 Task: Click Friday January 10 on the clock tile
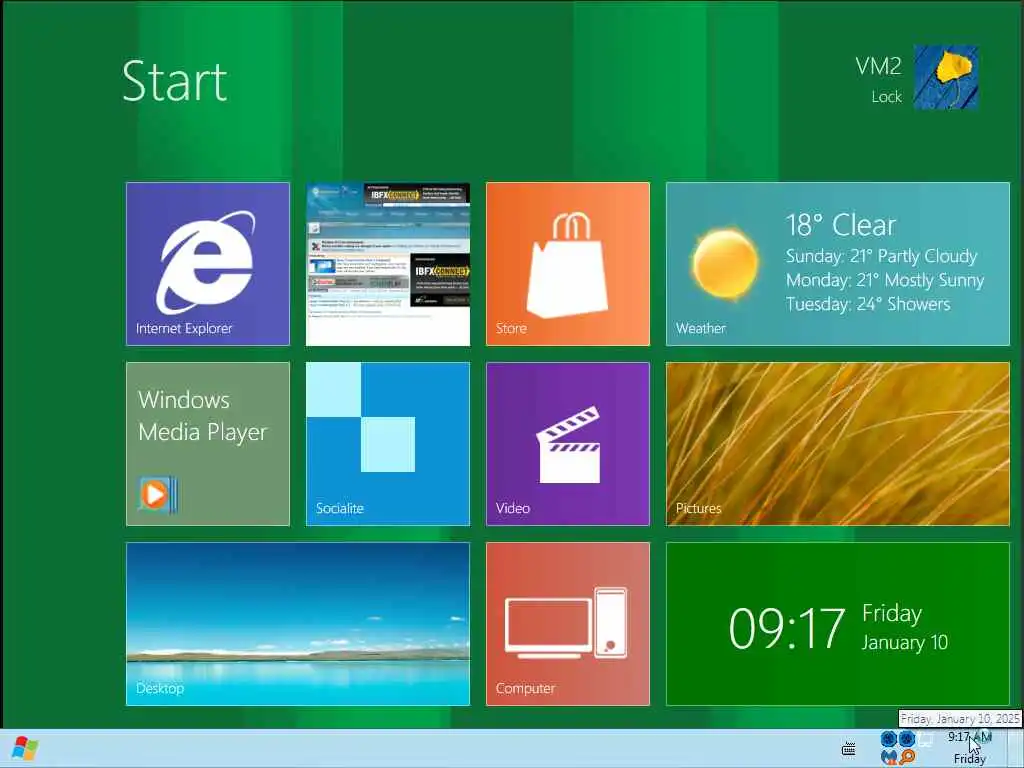(x=904, y=627)
